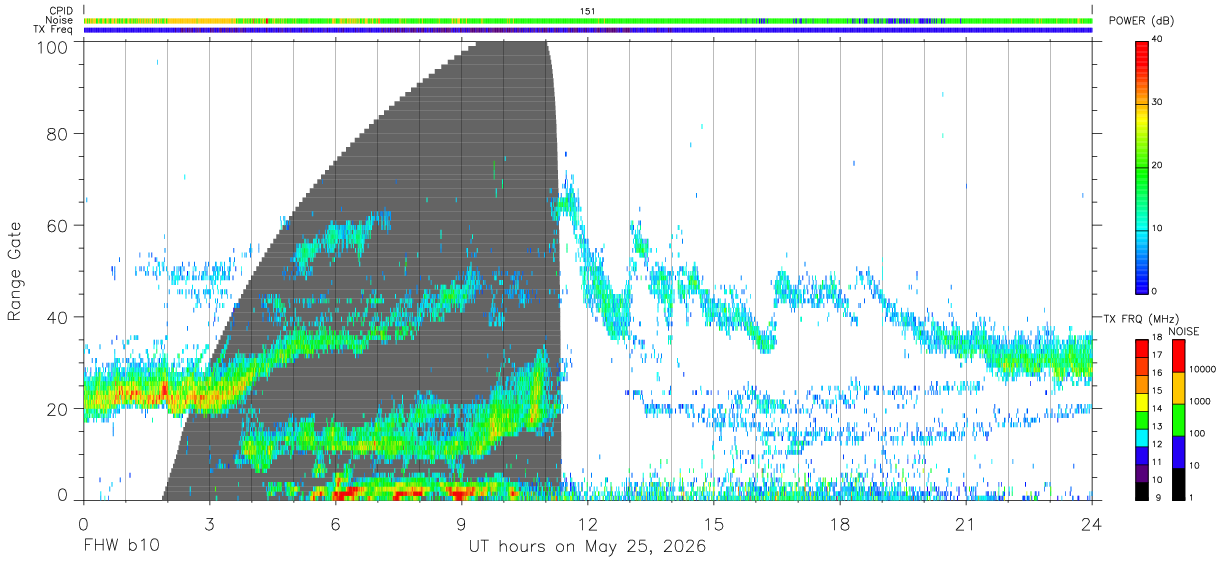Click the POWER (dB) legend title

pyautogui.click(x=1141, y=21)
